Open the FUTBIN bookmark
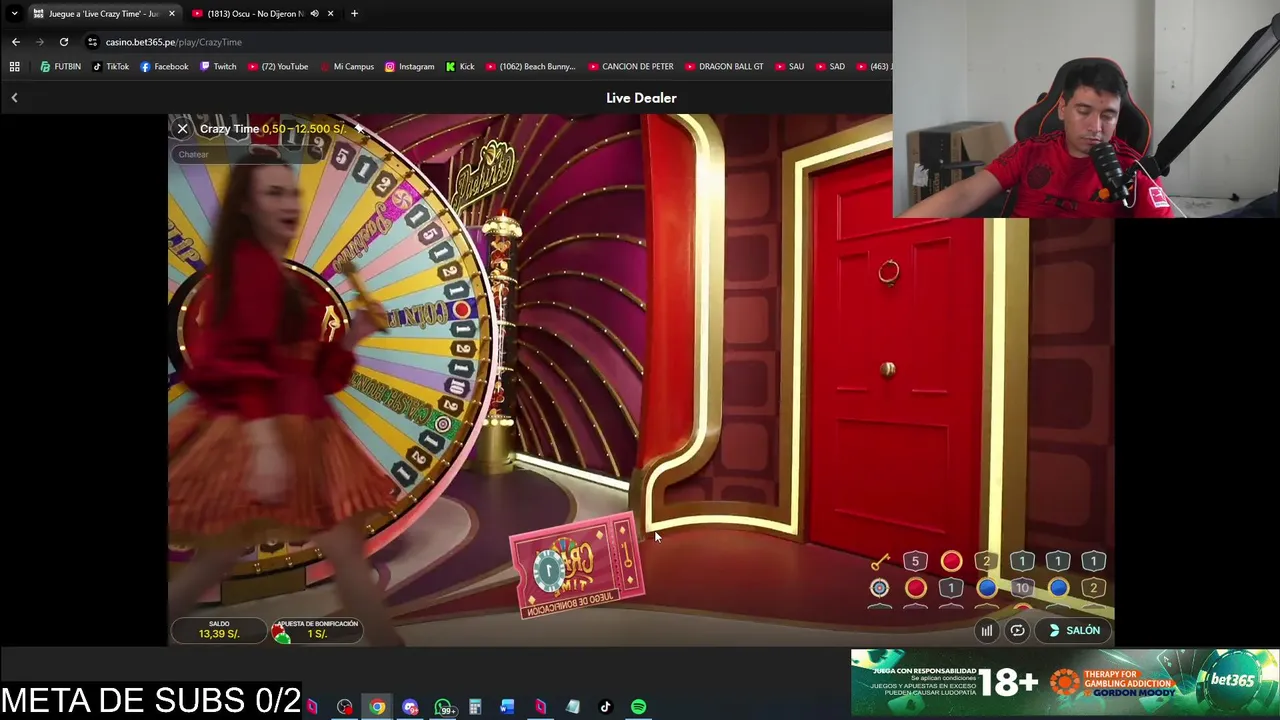This screenshot has width=1280, height=720. pyautogui.click(x=60, y=67)
